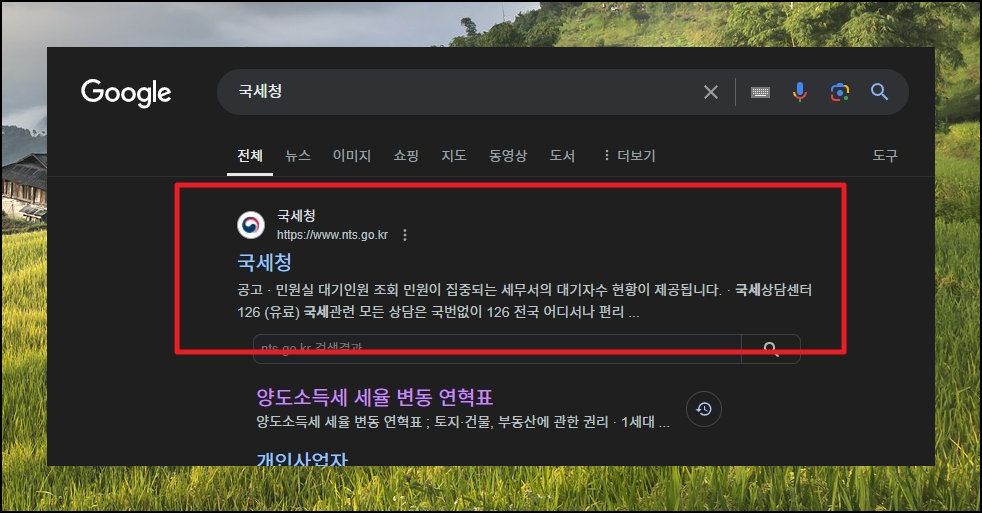Screen dimensions: 982x513
Task: Select the 전체 tab
Action: (x=250, y=155)
